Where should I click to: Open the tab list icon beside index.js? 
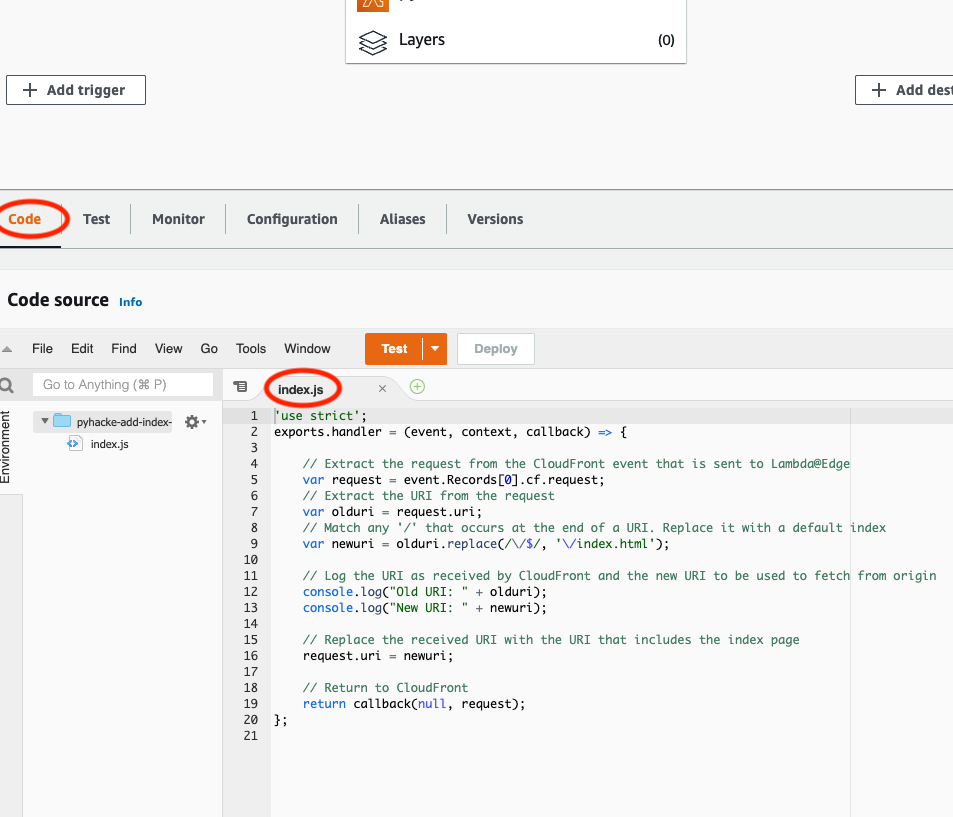point(240,387)
